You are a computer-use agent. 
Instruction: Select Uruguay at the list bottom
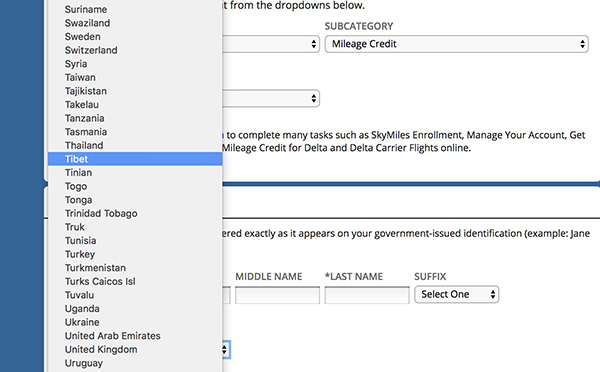[135, 363]
